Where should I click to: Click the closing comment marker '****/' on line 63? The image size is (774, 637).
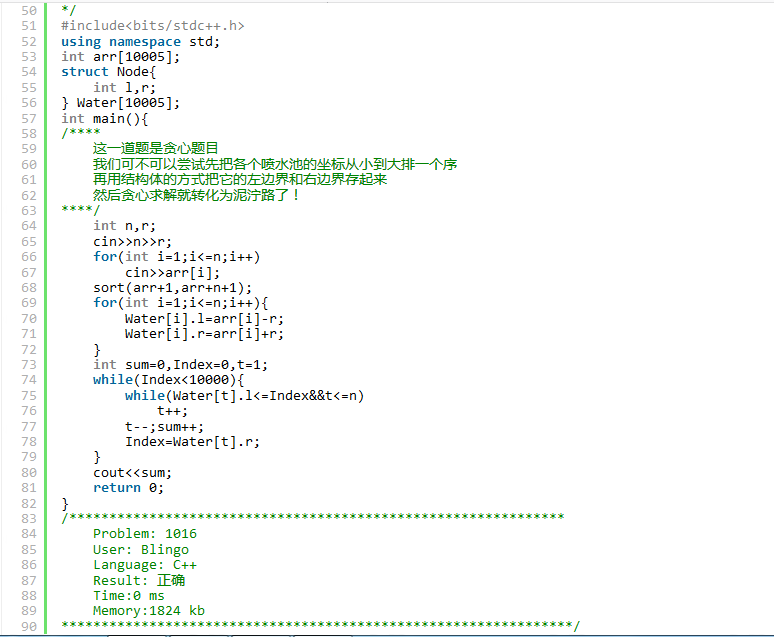(x=81, y=210)
